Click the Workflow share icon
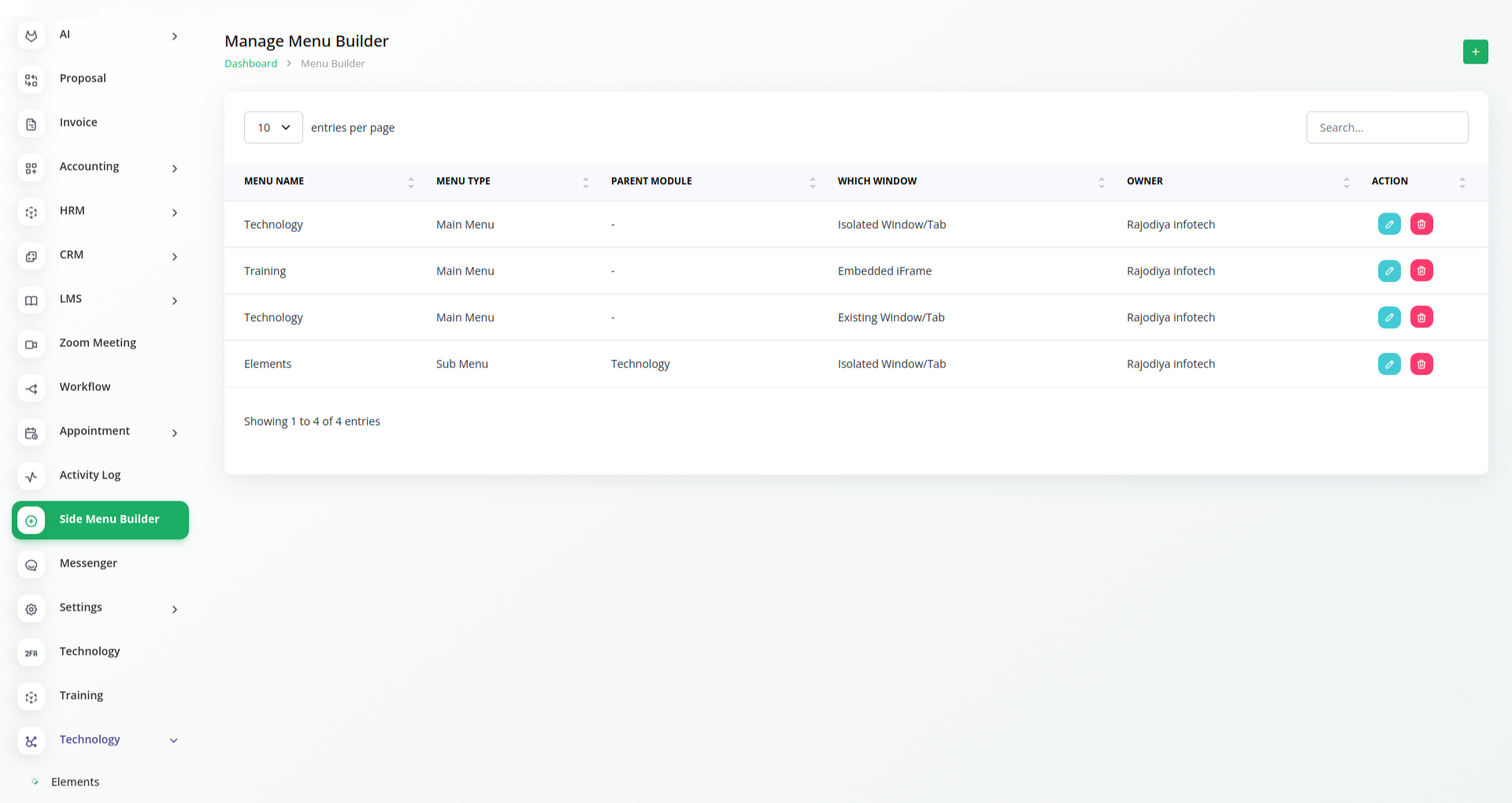This screenshot has width=1512, height=803. [x=31, y=389]
